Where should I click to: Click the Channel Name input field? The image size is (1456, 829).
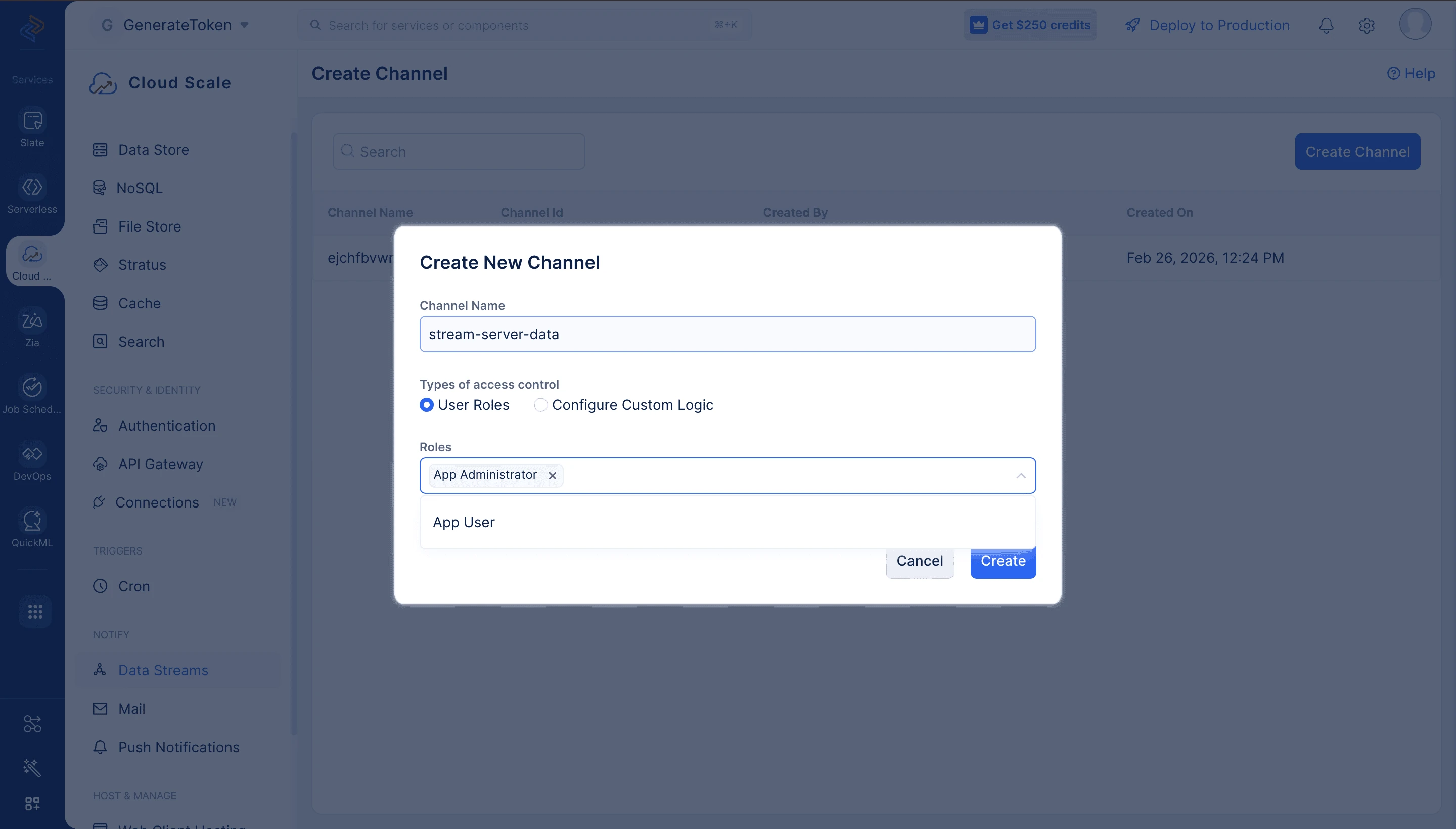(727, 334)
